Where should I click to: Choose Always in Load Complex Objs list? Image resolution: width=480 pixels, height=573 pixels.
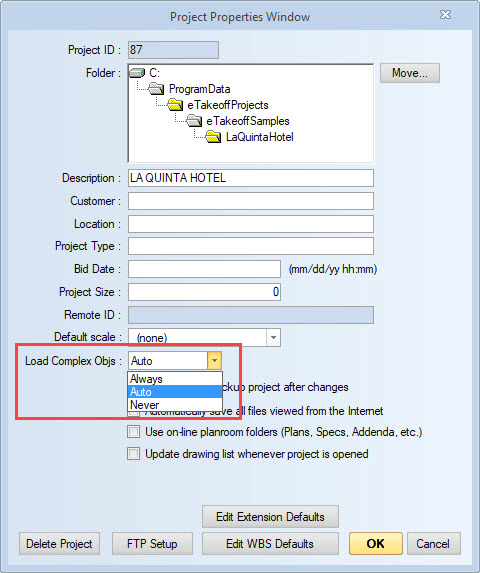pos(175,379)
